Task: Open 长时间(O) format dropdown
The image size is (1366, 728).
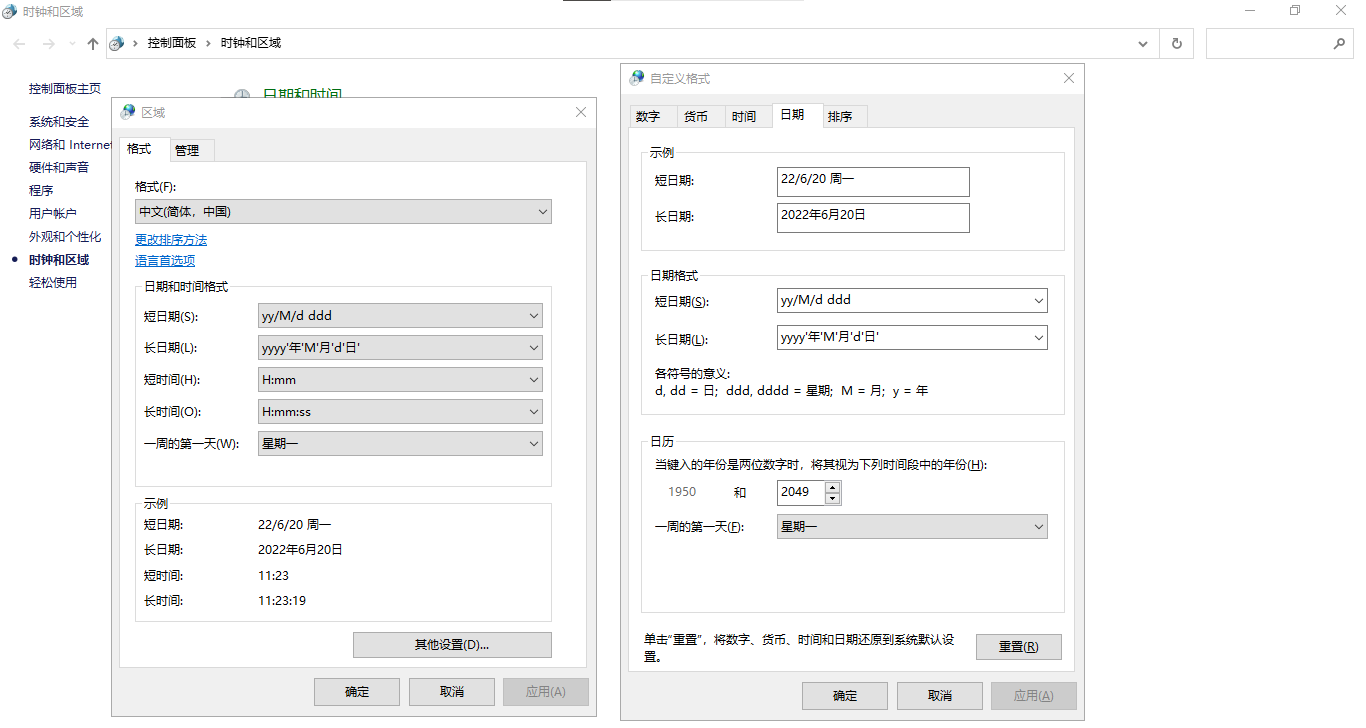Action: [x=400, y=412]
